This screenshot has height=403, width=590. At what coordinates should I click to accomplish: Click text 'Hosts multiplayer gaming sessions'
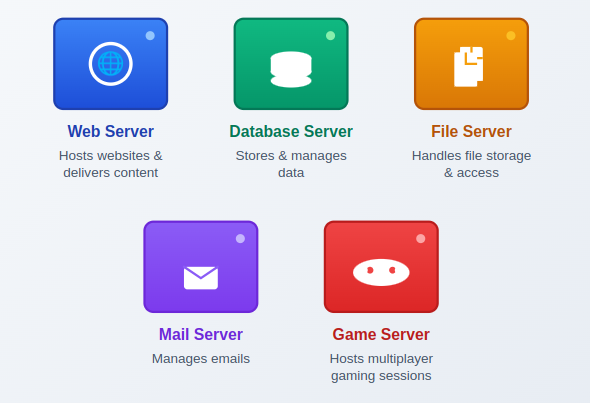pos(381,367)
